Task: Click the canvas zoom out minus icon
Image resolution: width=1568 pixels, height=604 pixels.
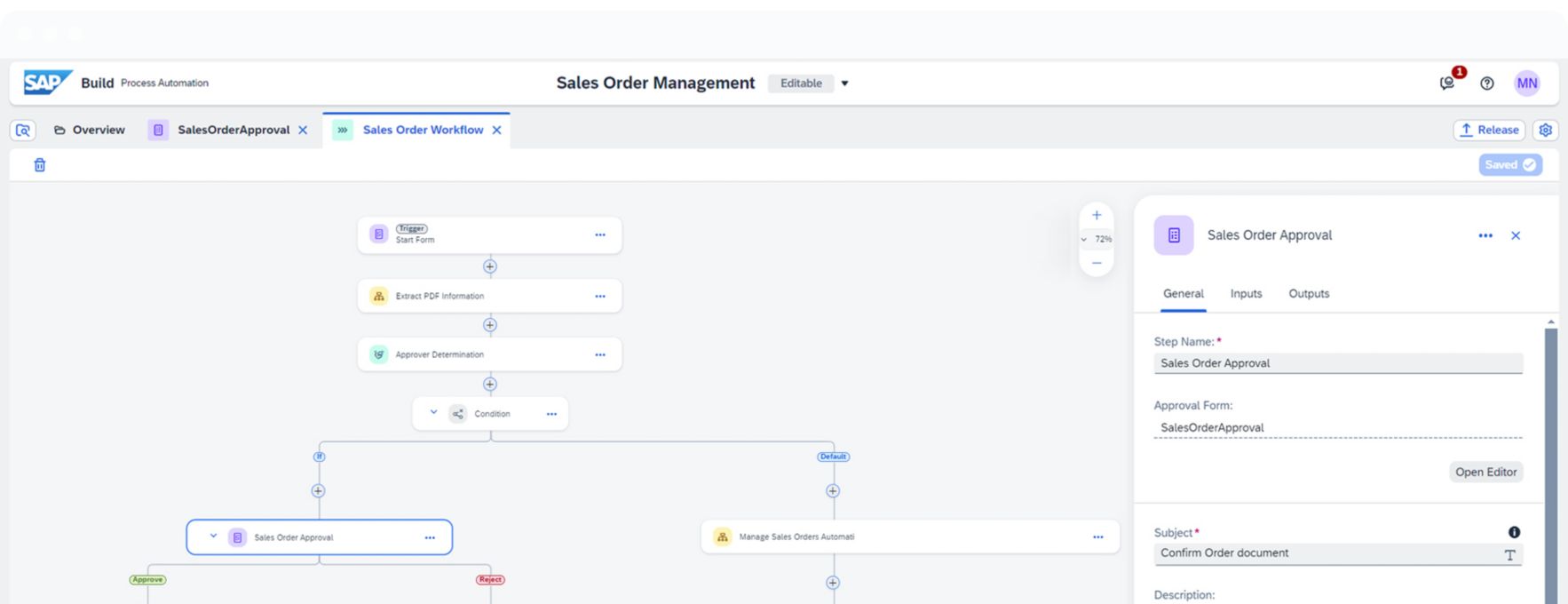Action: click(x=1097, y=263)
